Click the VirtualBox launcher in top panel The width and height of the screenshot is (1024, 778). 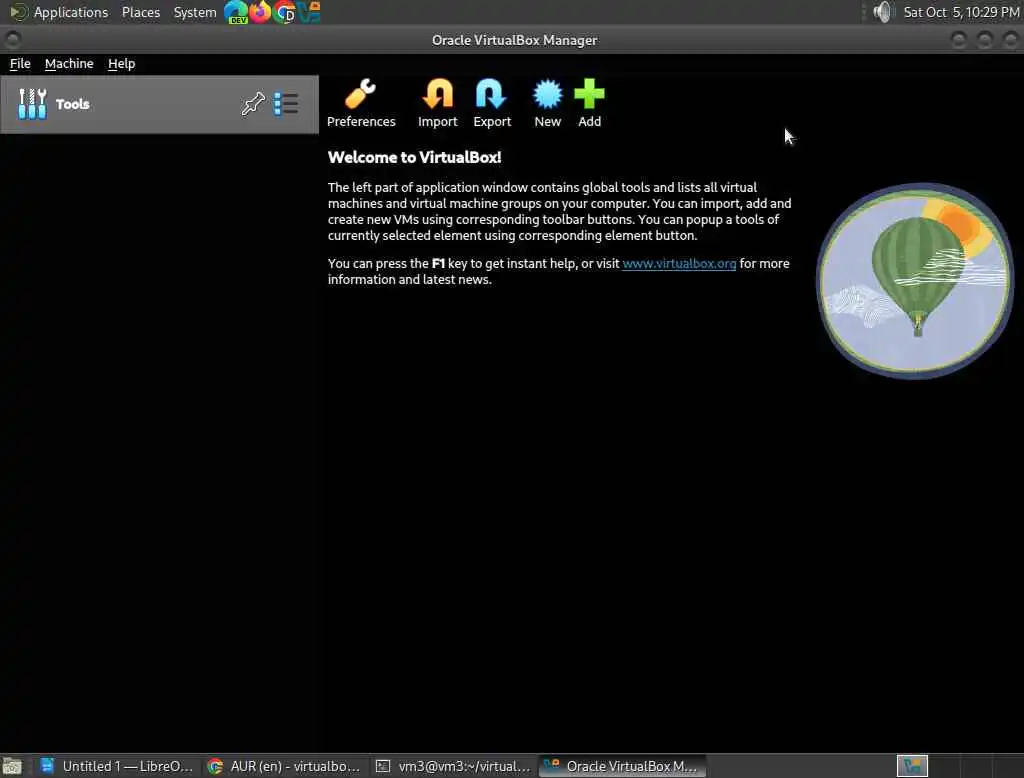pos(309,12)
